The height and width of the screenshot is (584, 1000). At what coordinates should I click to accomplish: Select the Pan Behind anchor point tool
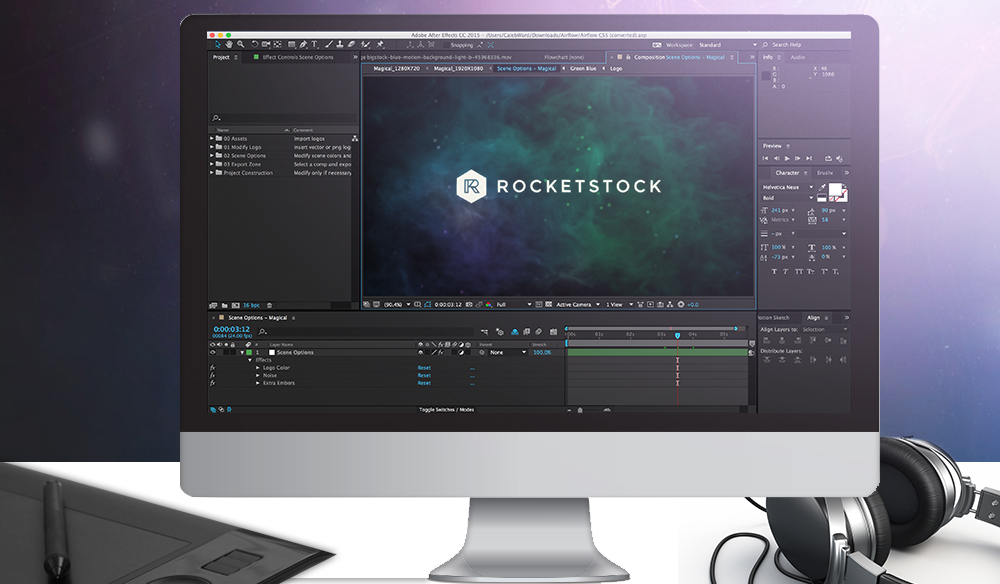click(277, 45)
